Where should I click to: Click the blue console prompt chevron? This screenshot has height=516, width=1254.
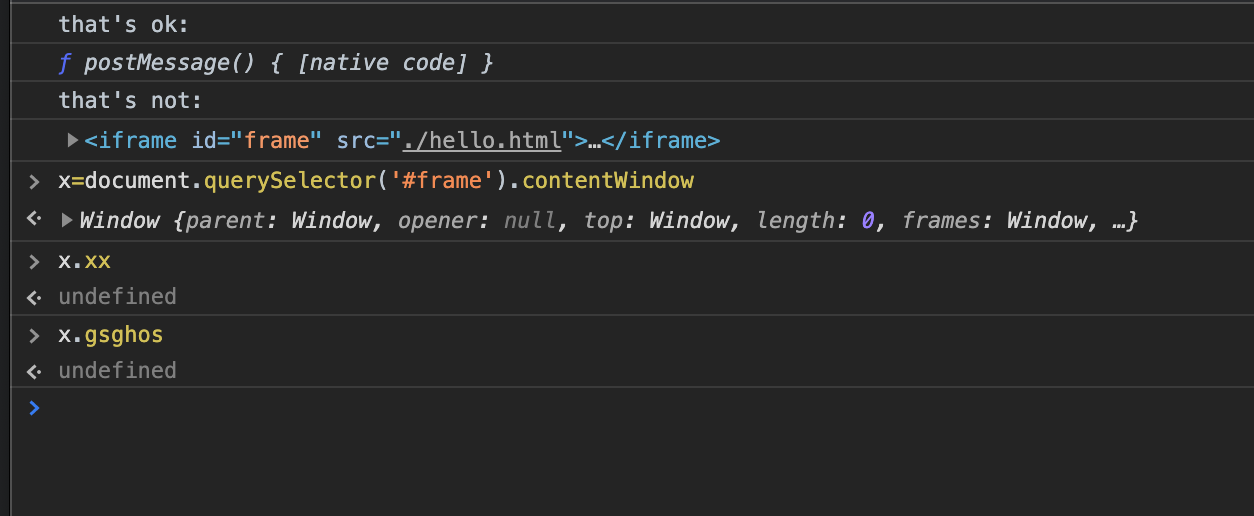point(35,407)
